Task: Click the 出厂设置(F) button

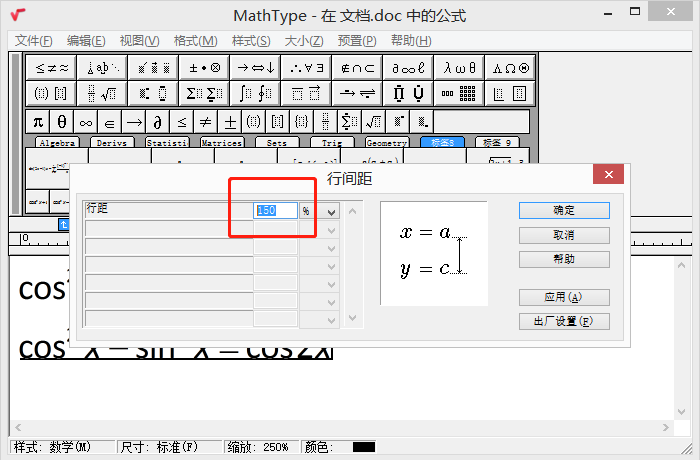Action: (564, 321)
